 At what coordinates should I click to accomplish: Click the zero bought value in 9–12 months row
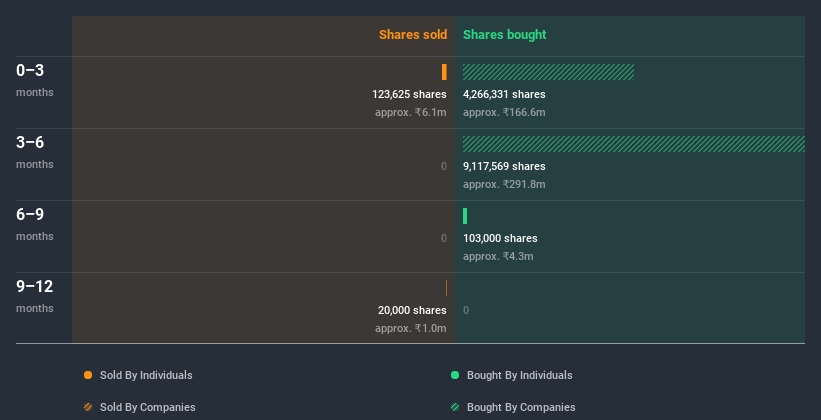466,310
